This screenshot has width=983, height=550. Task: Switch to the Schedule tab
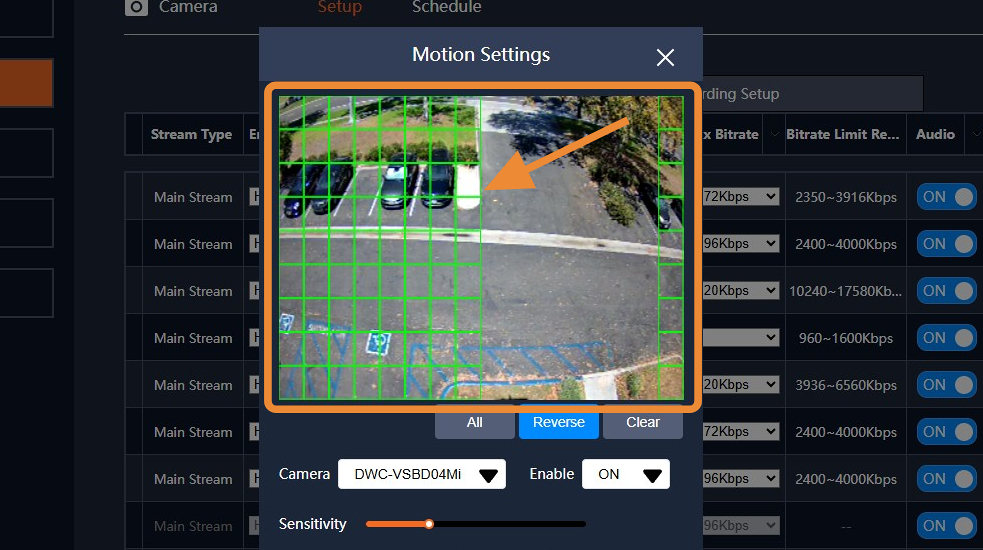pyautogui.click(x=446, y=8)
